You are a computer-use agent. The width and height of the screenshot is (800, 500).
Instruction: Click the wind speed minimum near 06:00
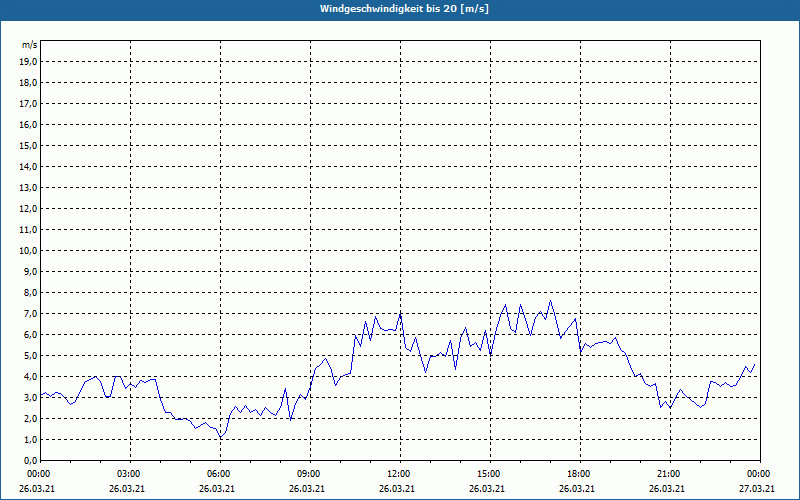click(220, 437)
